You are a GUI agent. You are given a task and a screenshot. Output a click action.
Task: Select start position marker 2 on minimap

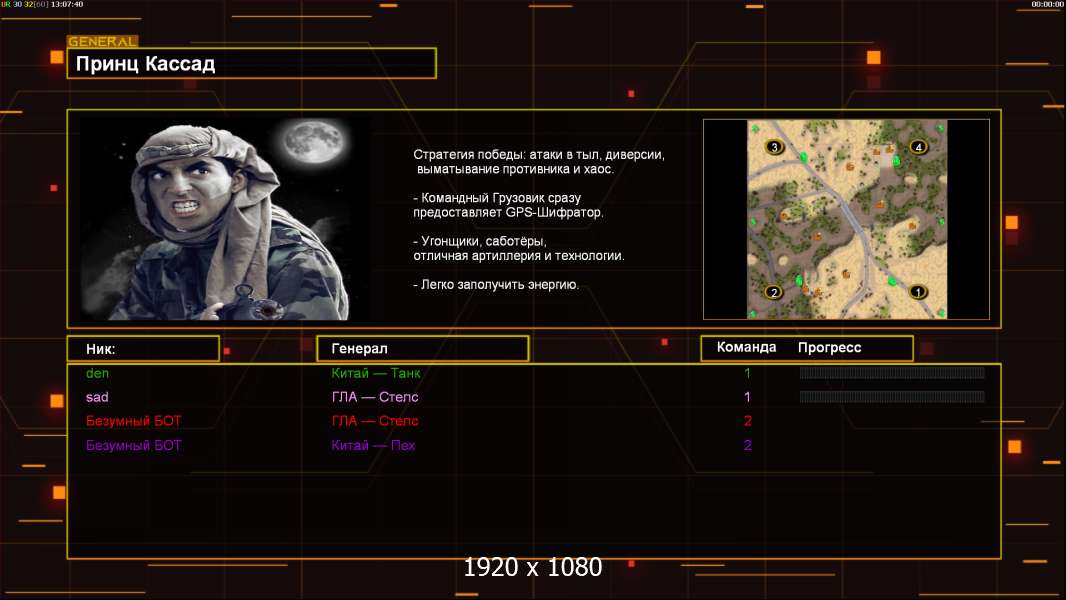772,292
